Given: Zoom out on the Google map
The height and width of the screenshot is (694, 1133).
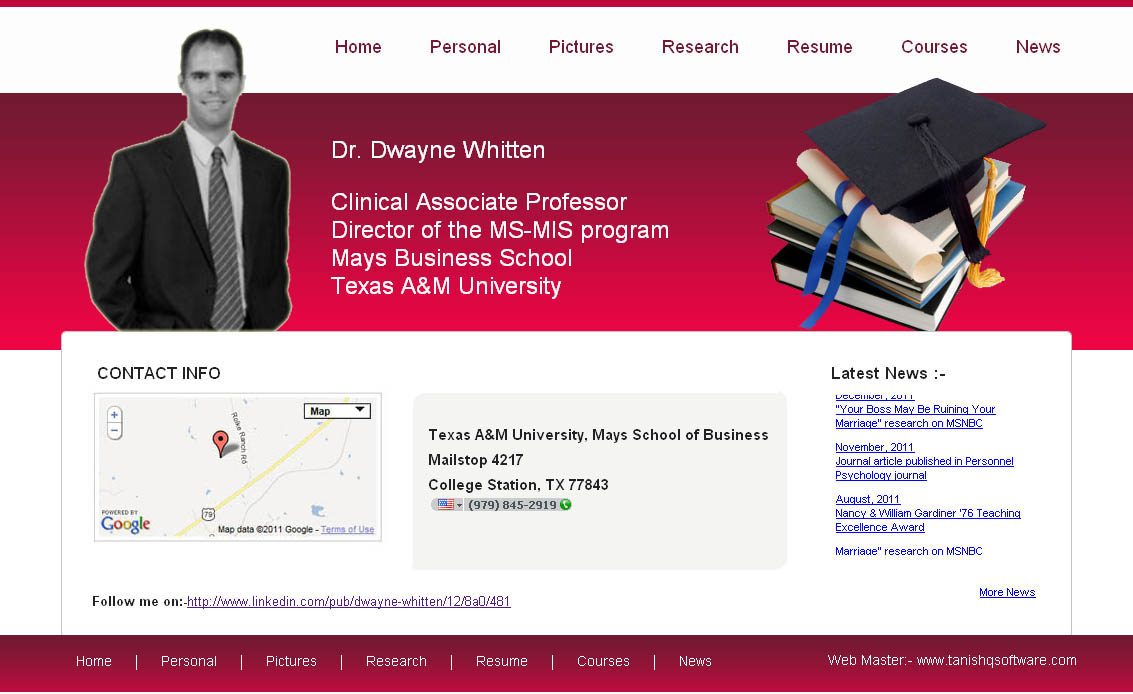Looking at the screenshot, I should tap(114, 432).
